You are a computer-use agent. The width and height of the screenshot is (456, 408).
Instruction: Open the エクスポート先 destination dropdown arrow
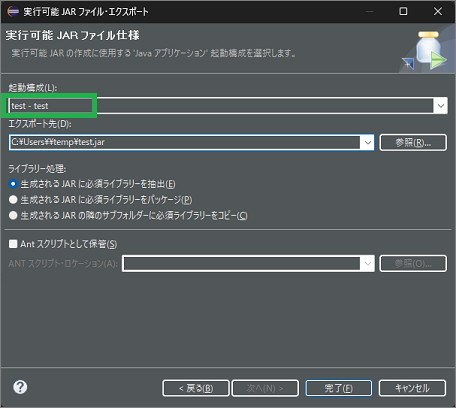[x=367, y=142]
